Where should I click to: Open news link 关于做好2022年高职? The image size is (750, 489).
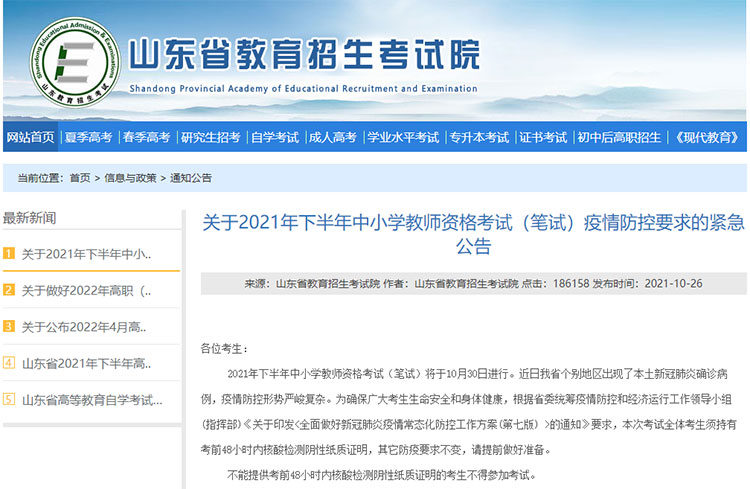coord(86,291)
